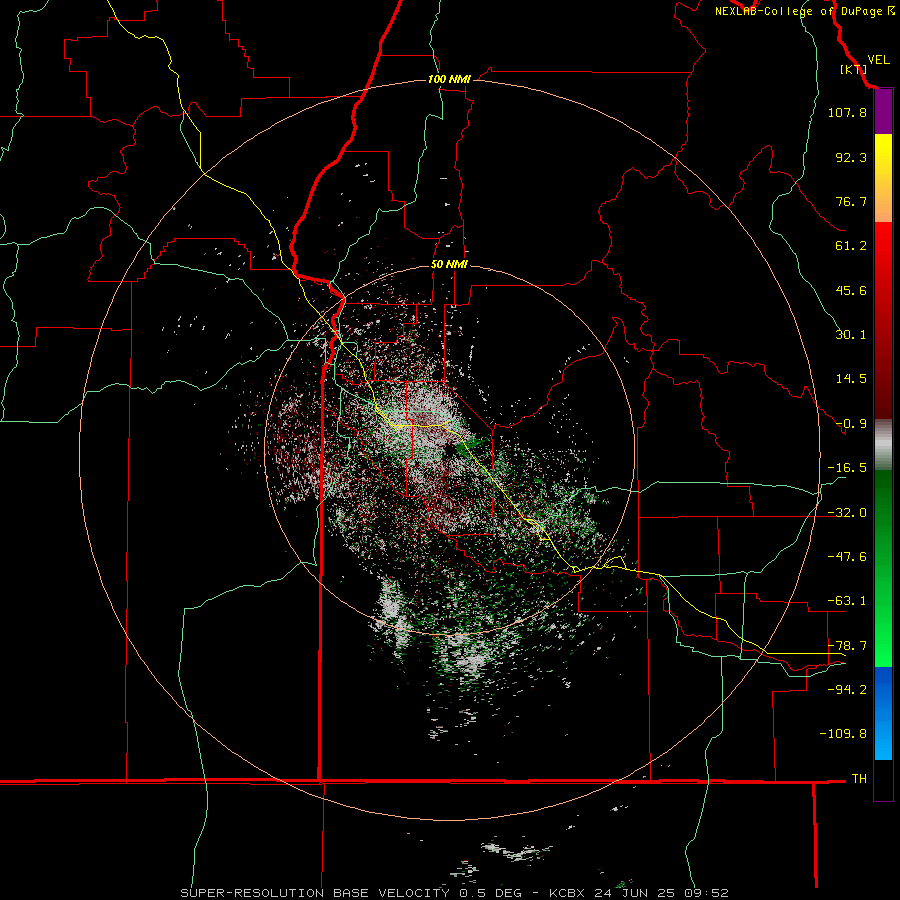
Task: Click the -0.9 legend value
Action: (851, 424)
